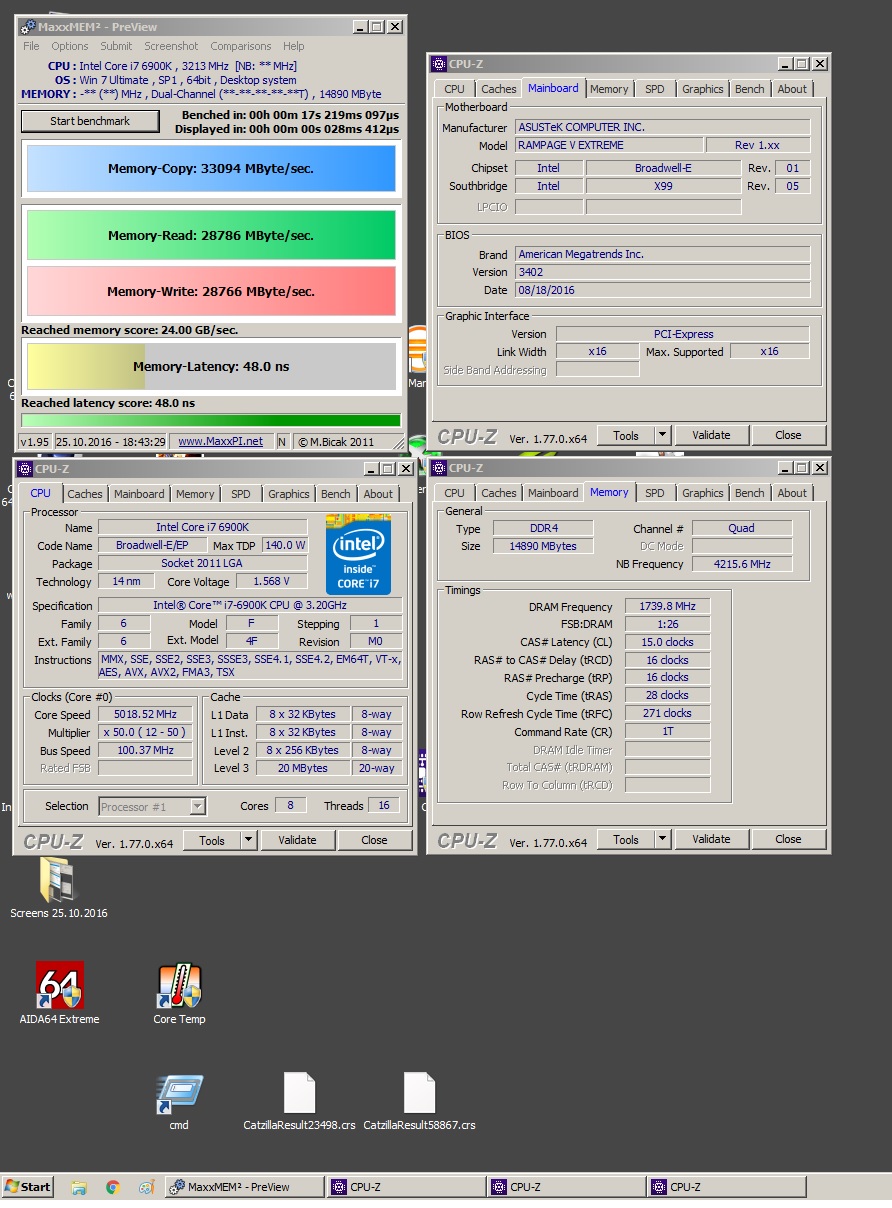
Task: Click the Memory-Read result bar
Action: [211, 236]
